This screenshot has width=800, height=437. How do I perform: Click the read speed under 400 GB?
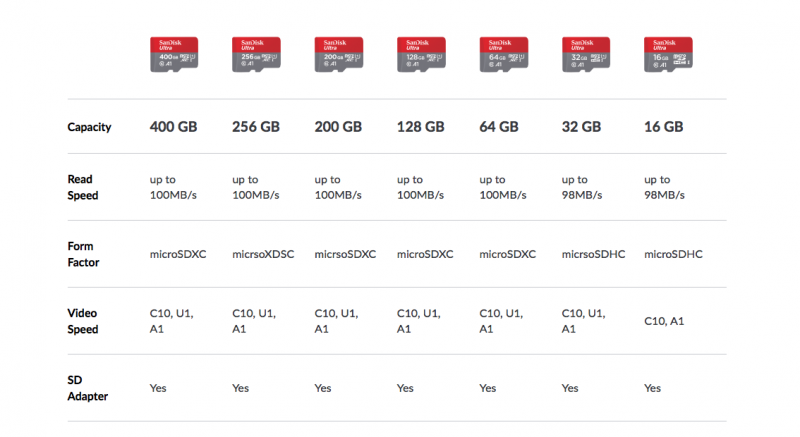(x=173, y=187)
